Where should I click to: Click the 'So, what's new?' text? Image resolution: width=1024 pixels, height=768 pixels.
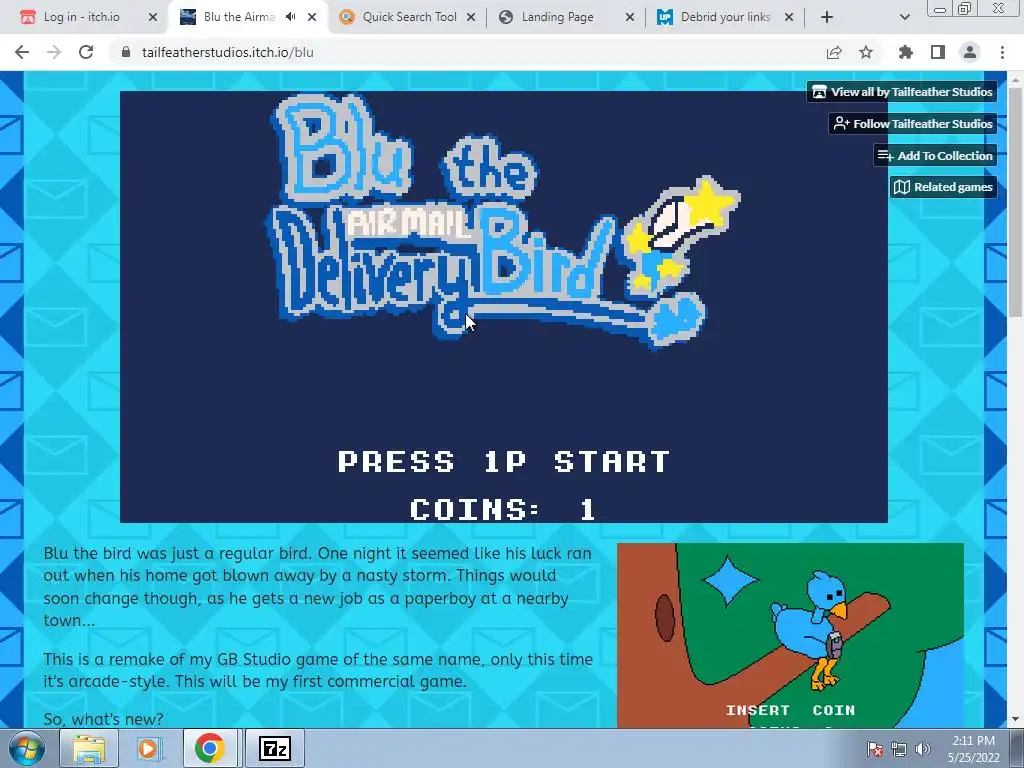(103, 719)
